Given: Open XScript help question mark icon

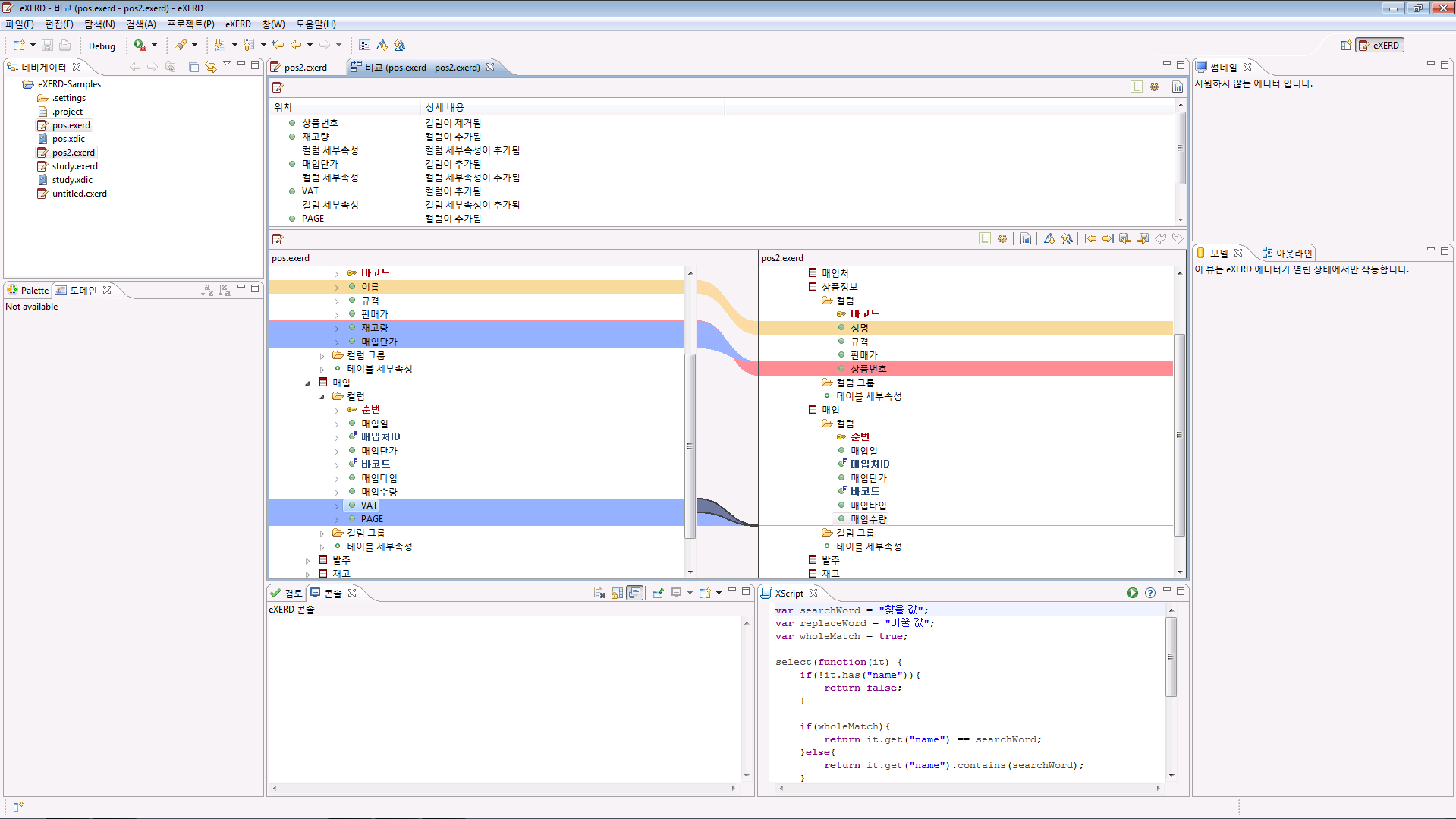Looking at the screenshot, I should (1150, 593).
